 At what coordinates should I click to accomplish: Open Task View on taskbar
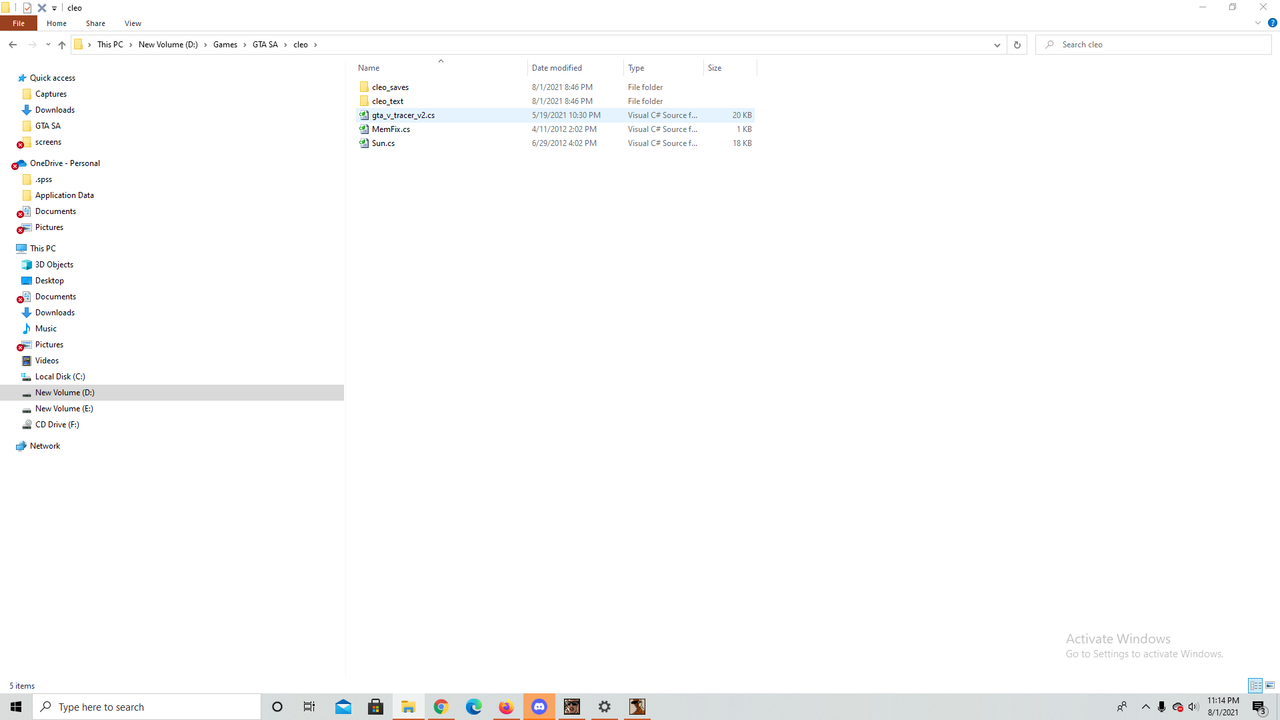pyautogui.click(x=309, y=707)
